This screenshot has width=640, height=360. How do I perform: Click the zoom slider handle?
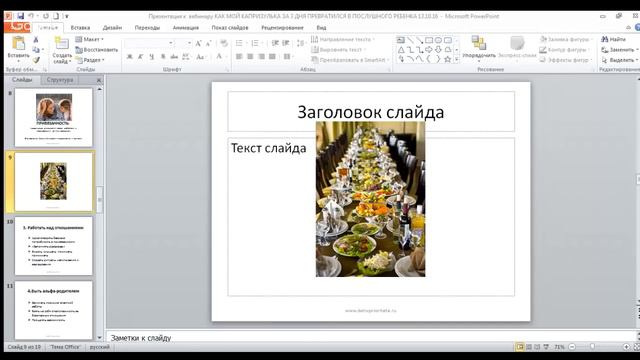tap(592, 347)
